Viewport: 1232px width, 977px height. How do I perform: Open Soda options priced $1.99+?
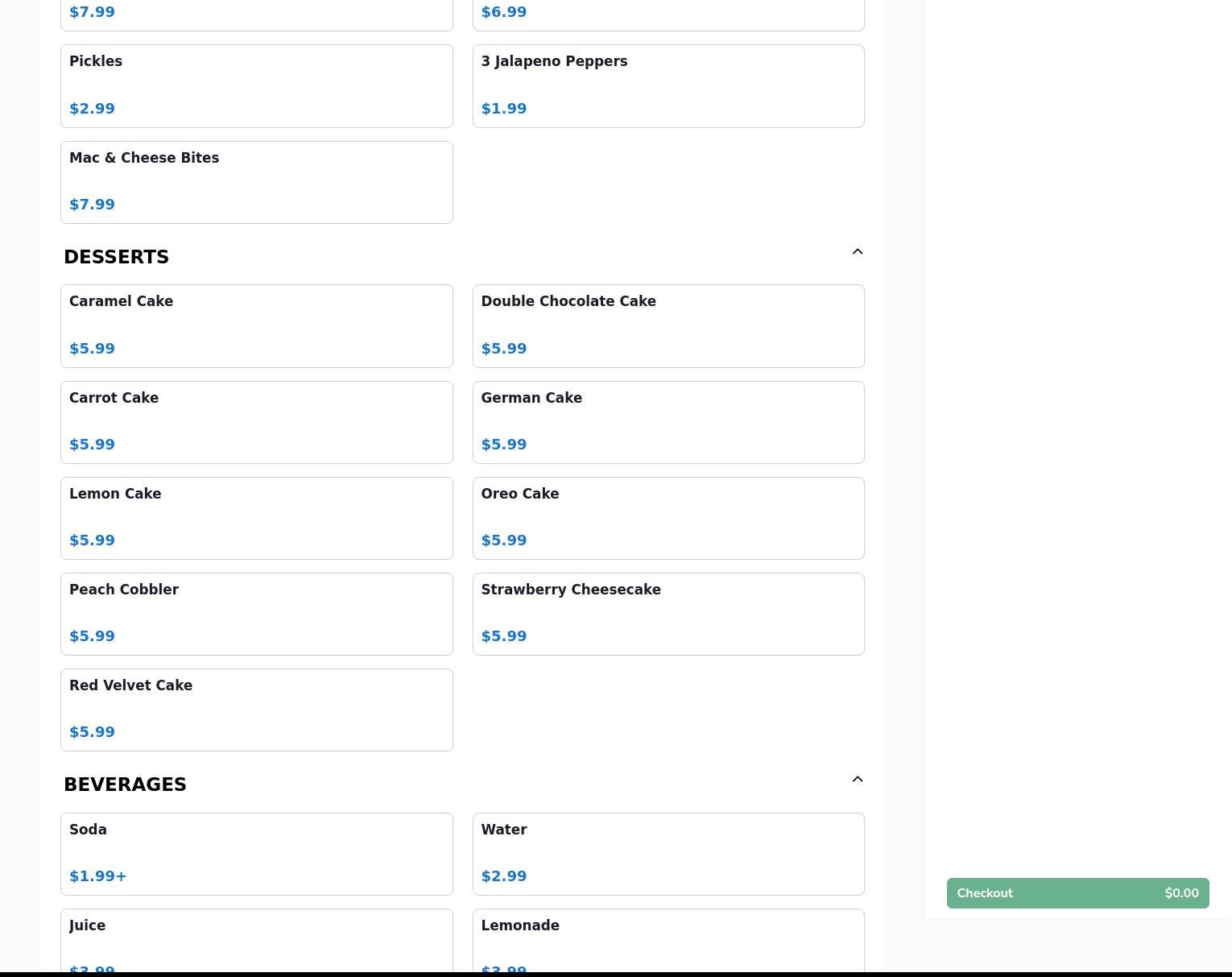[x=257, y=854]
